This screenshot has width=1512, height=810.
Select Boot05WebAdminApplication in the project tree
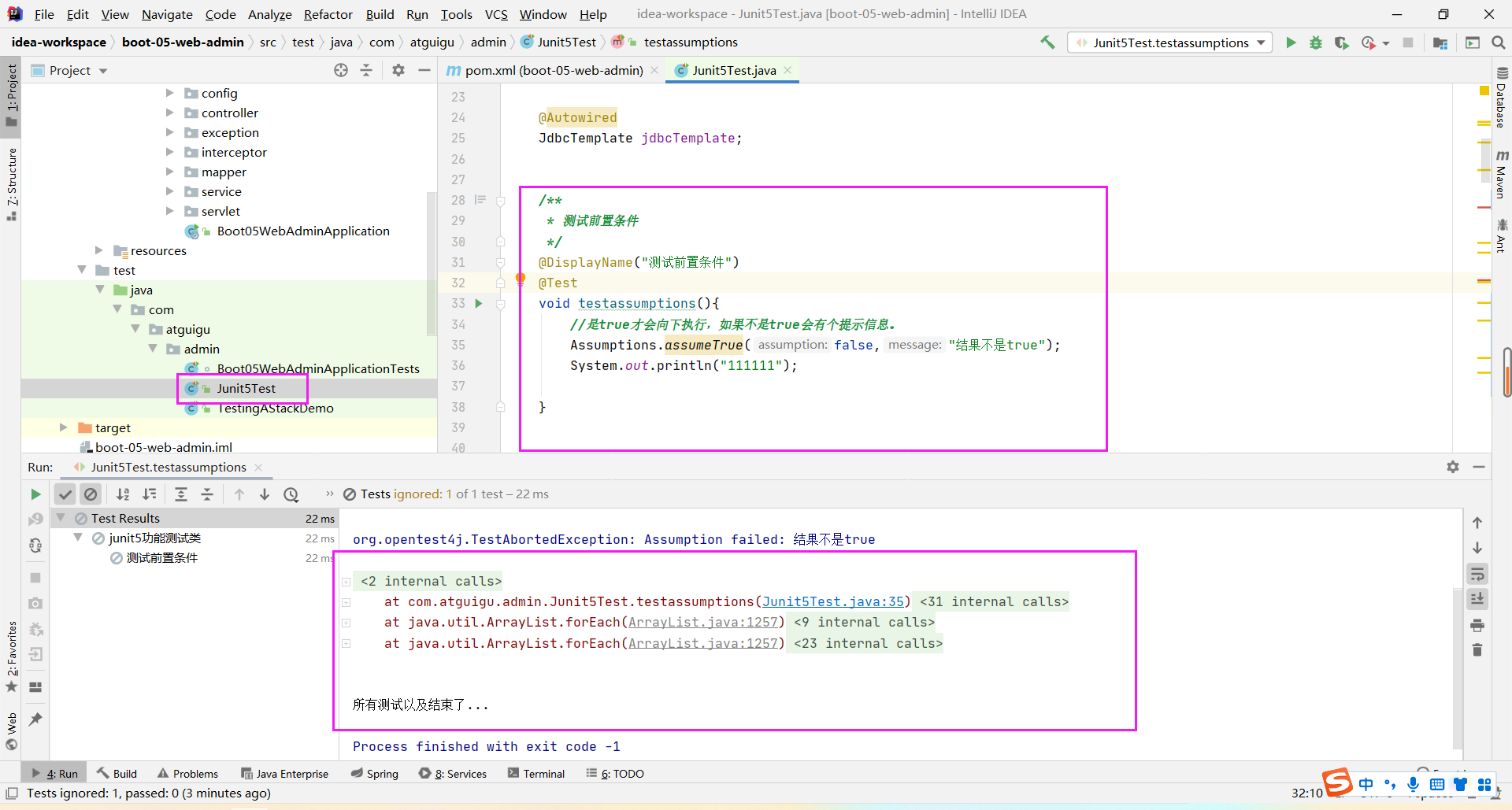coord(302,231)
